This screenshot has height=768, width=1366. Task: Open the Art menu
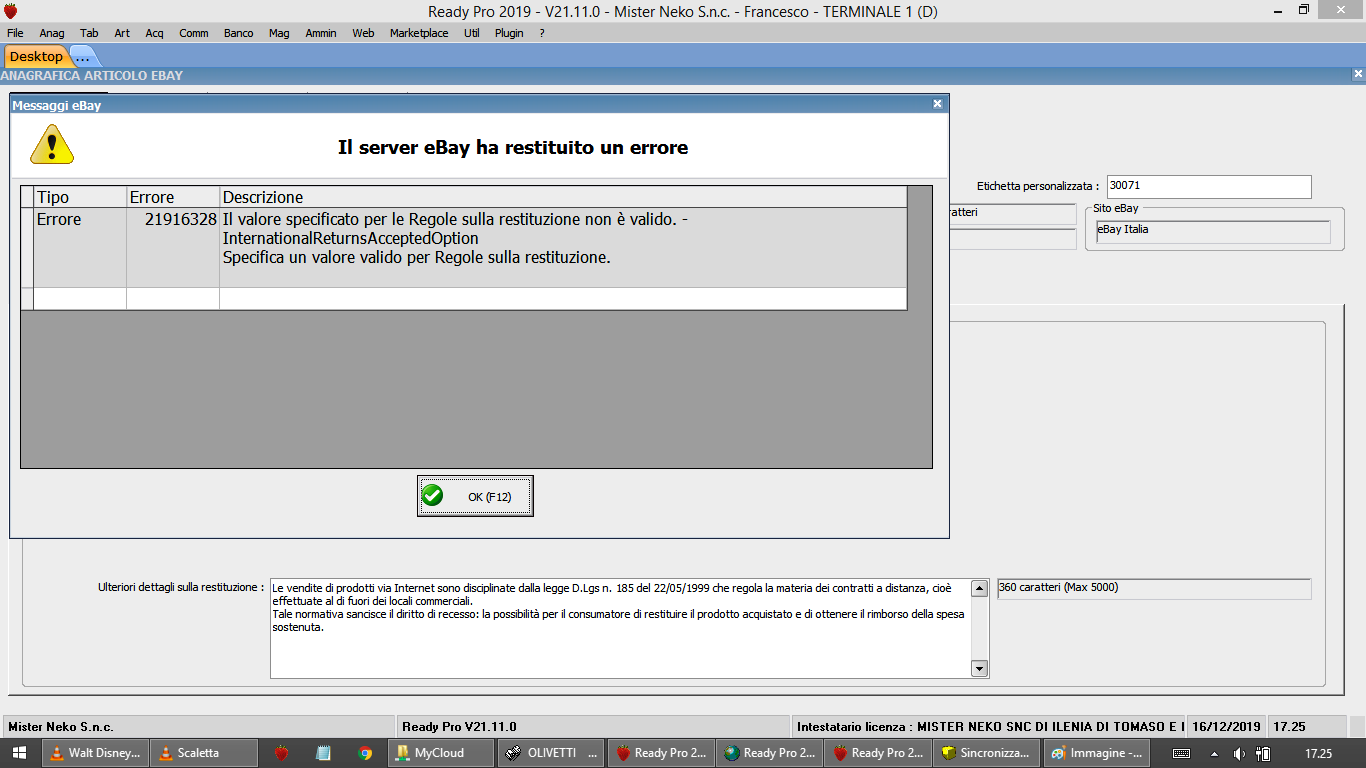pos(122,33)
